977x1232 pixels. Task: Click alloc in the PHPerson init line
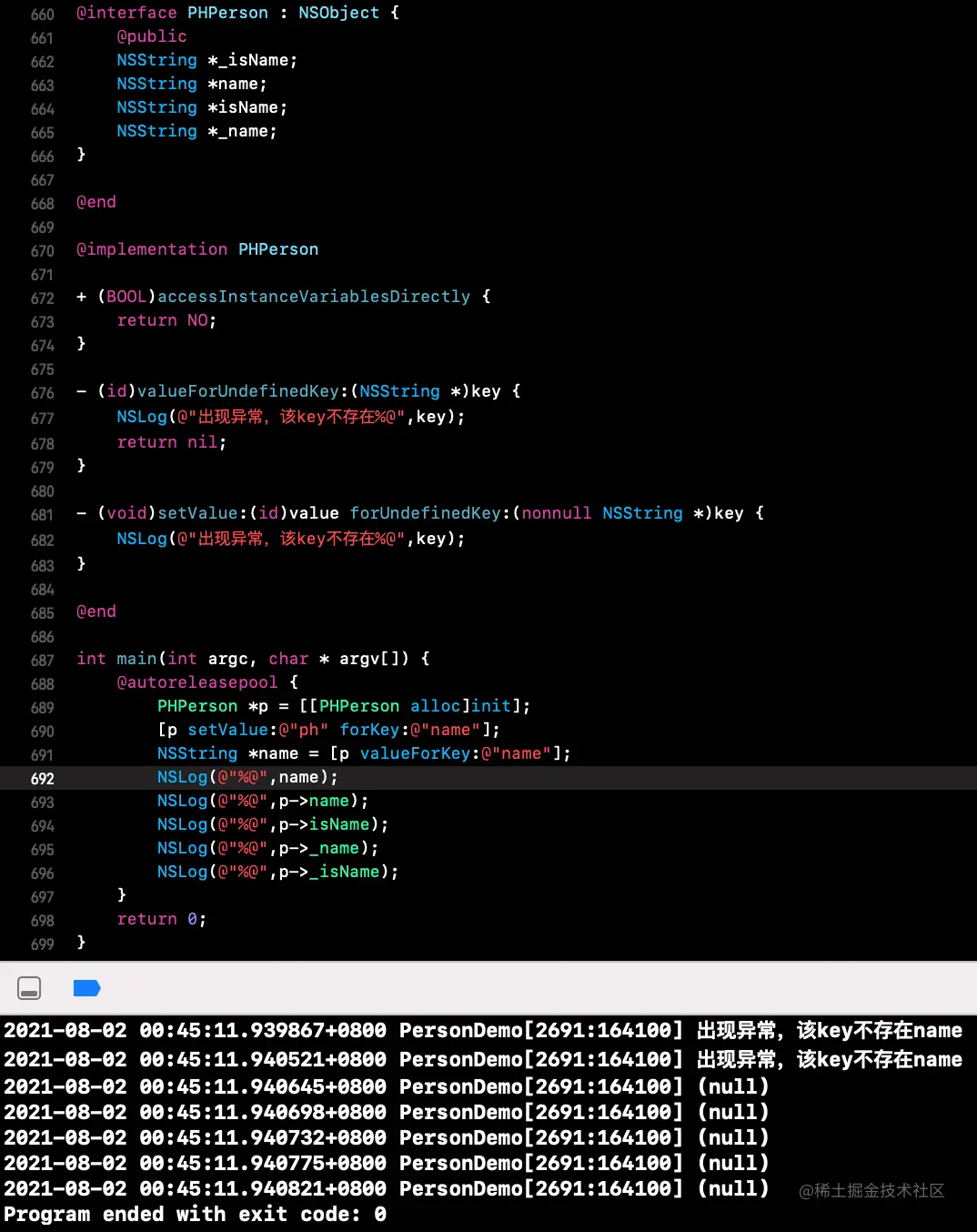[x=436, y=706]
